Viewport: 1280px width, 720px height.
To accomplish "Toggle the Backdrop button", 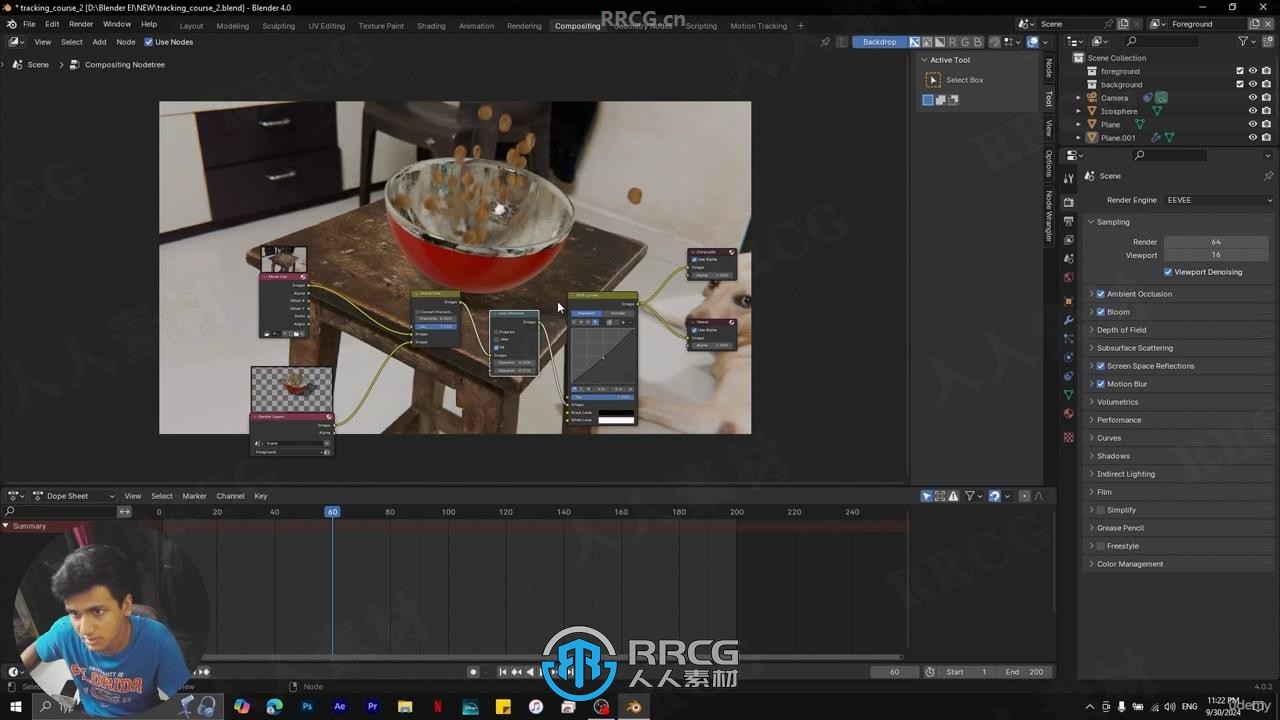I will 880,42.
